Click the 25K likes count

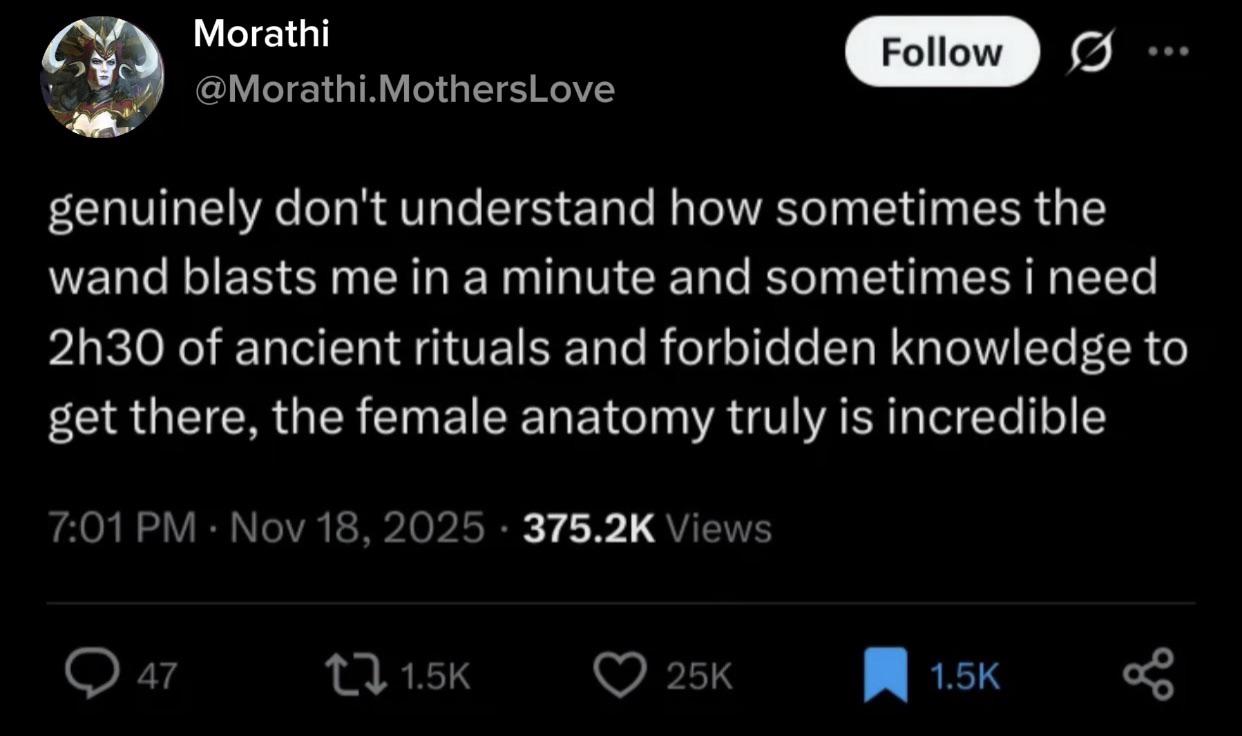pos(699,678)
